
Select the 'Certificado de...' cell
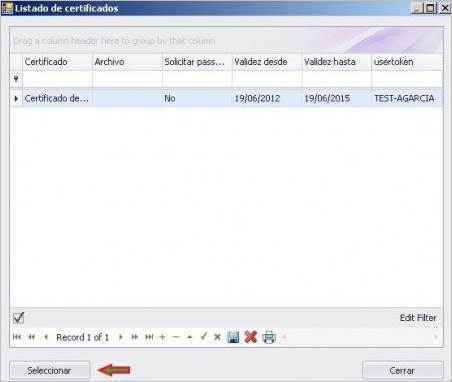(57, 98)
